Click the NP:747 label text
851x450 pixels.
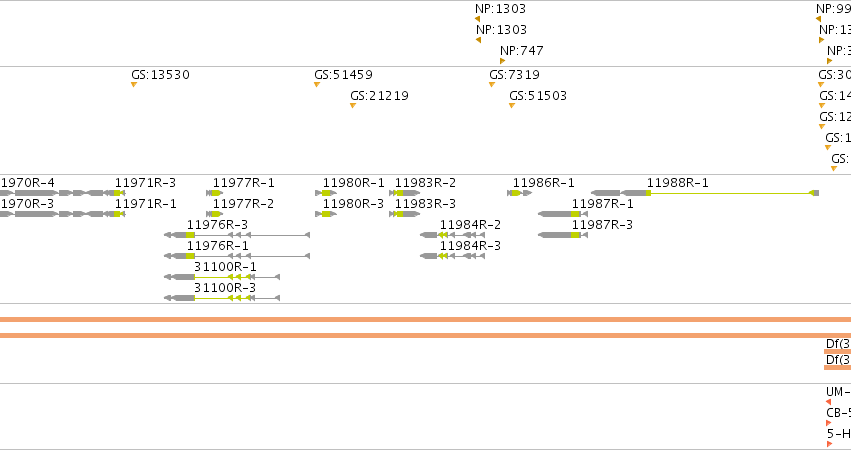[x=522, y=51]
